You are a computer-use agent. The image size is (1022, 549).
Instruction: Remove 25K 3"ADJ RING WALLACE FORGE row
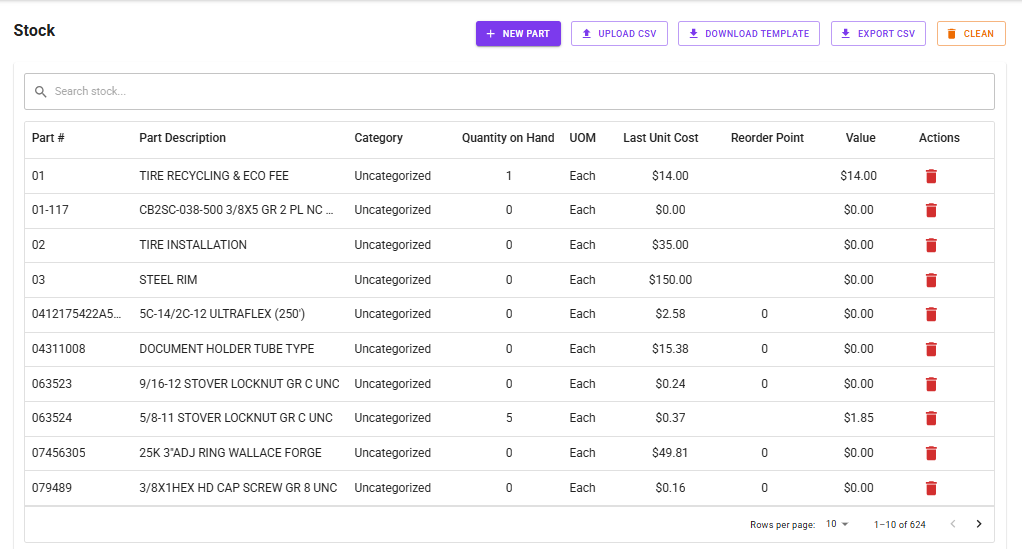pyautogui.click(x=931, y=453)
